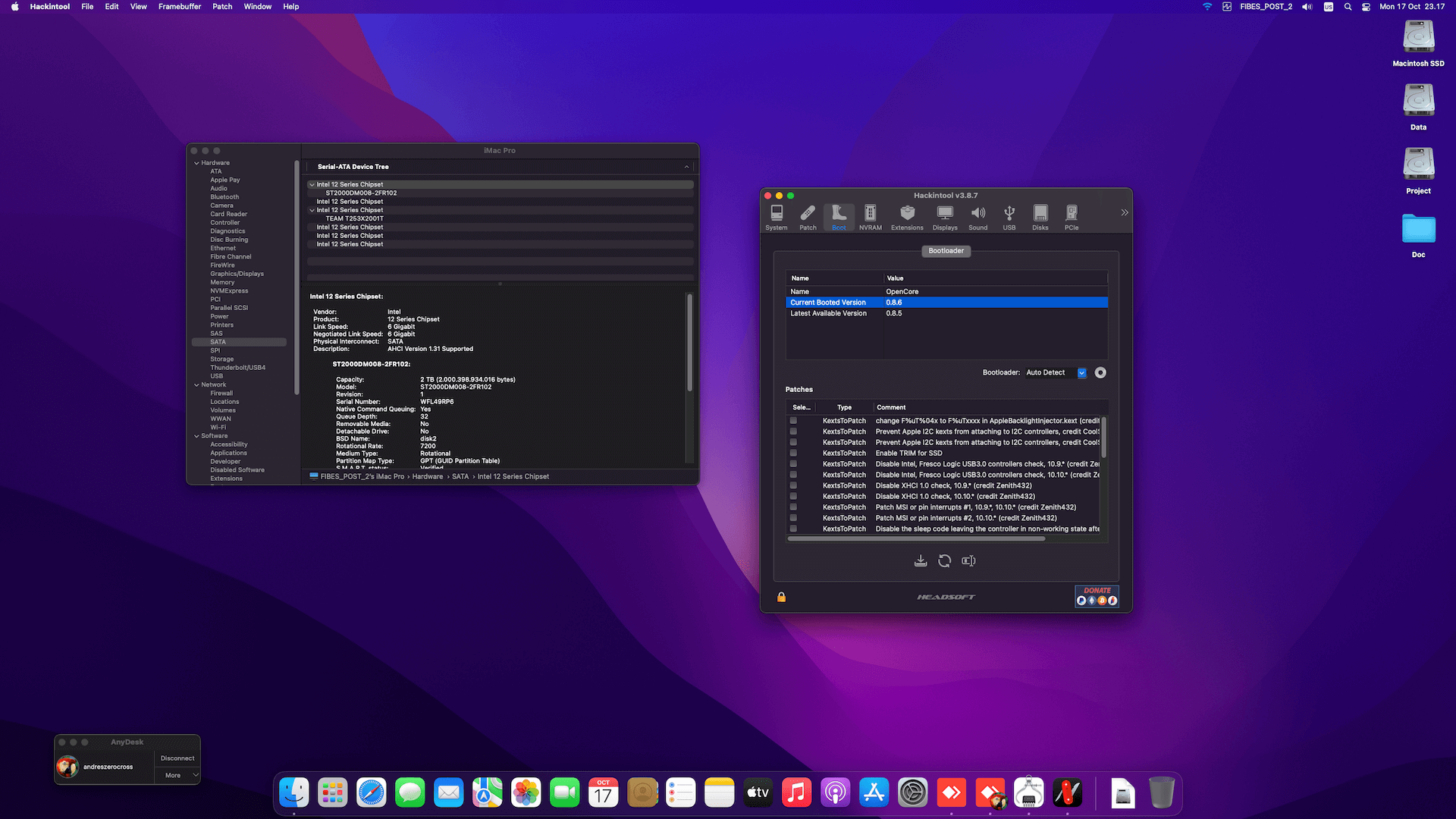The image size is (1456, 819).
Task: Click the rename icon beside the refresh icon
Action: point(968,561)
